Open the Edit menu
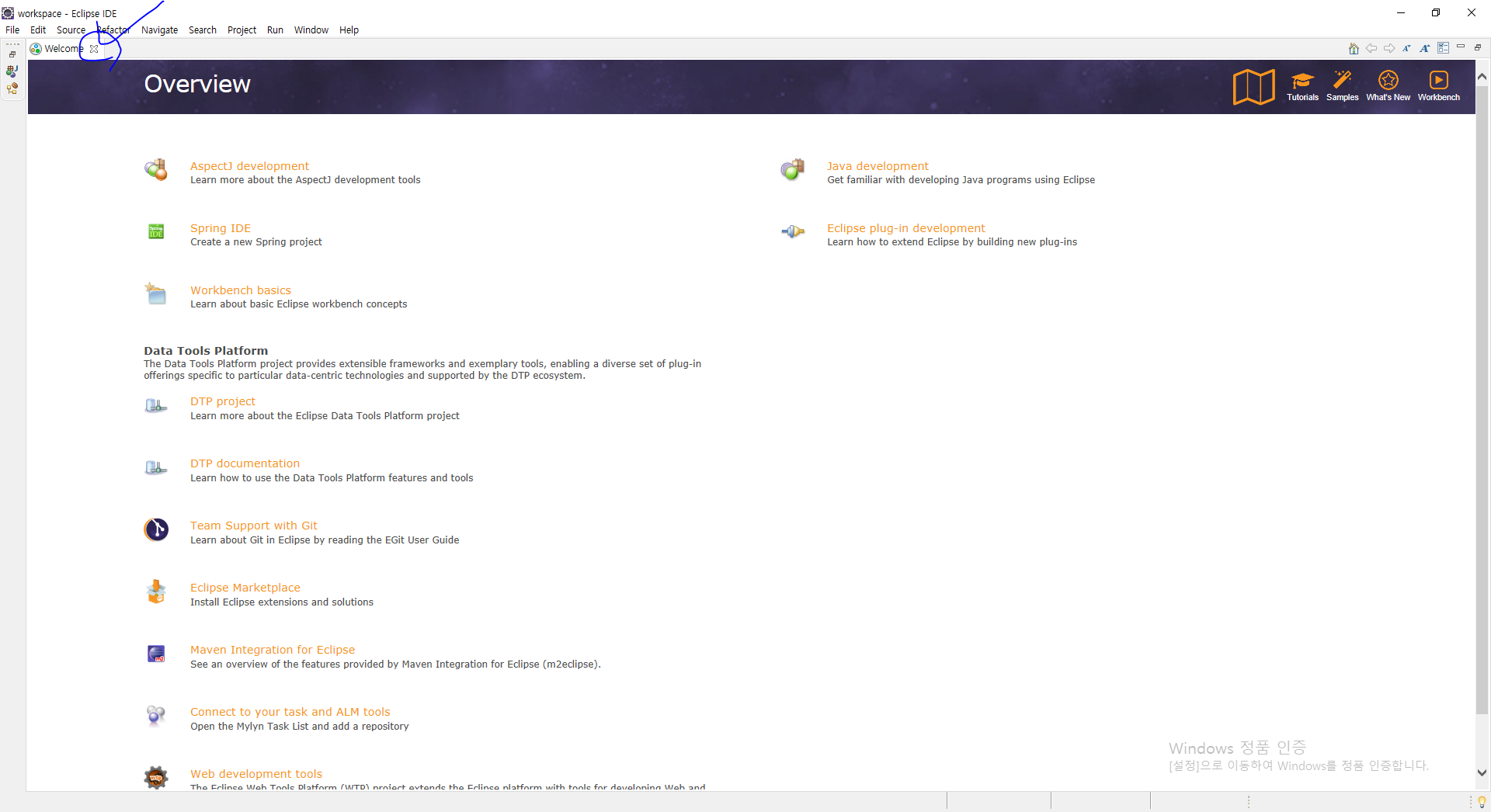 pos(38,30)
